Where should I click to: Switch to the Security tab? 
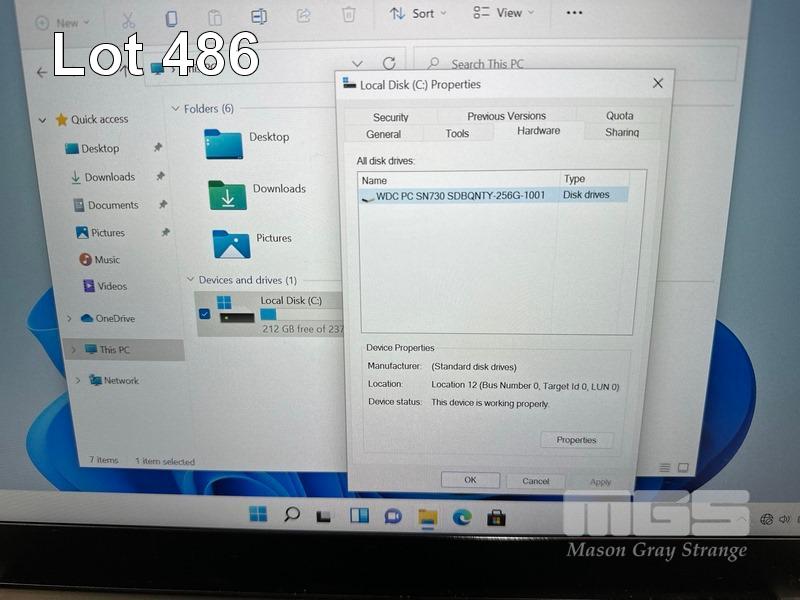391,117
